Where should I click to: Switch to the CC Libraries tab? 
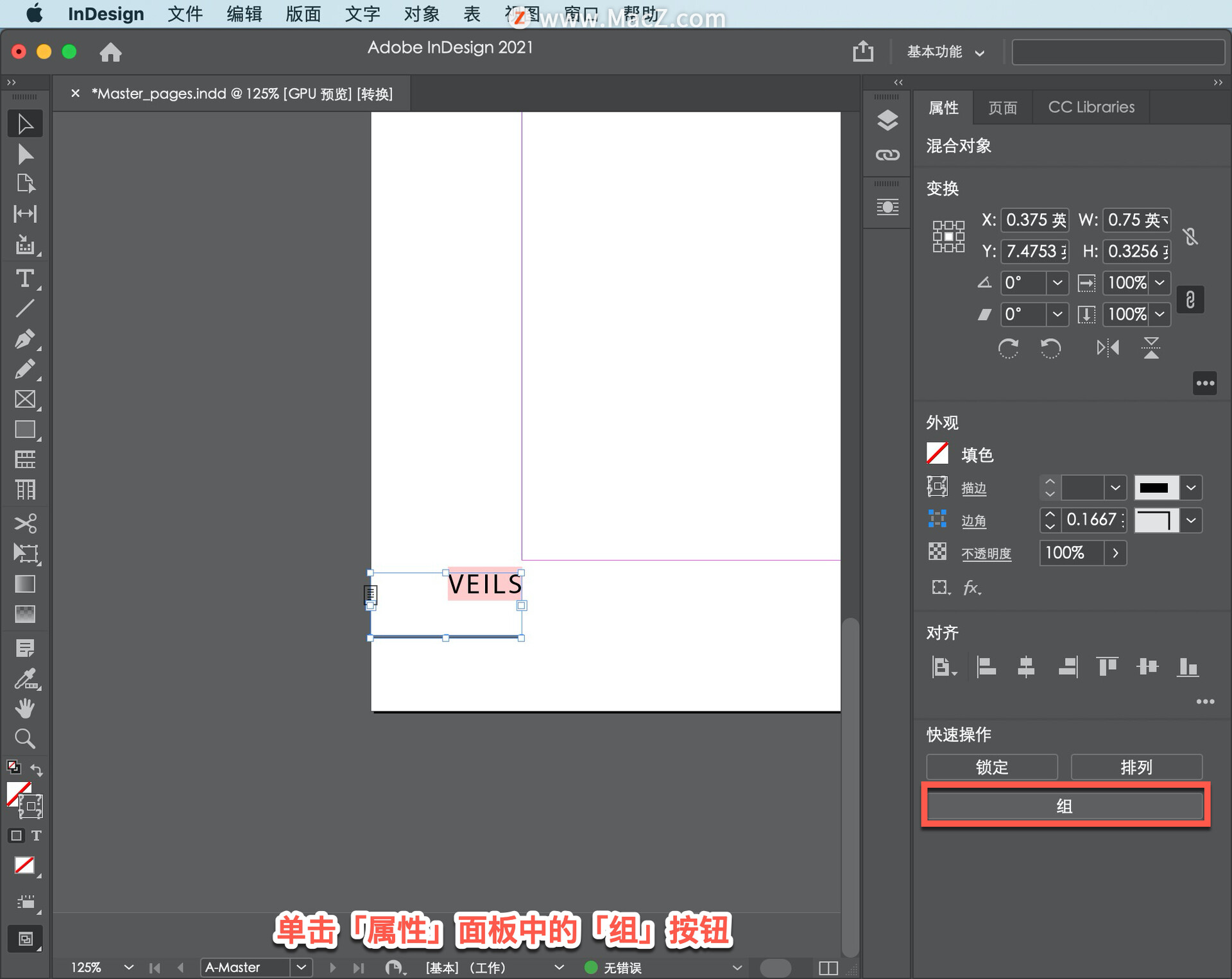tap(1091, 107)
